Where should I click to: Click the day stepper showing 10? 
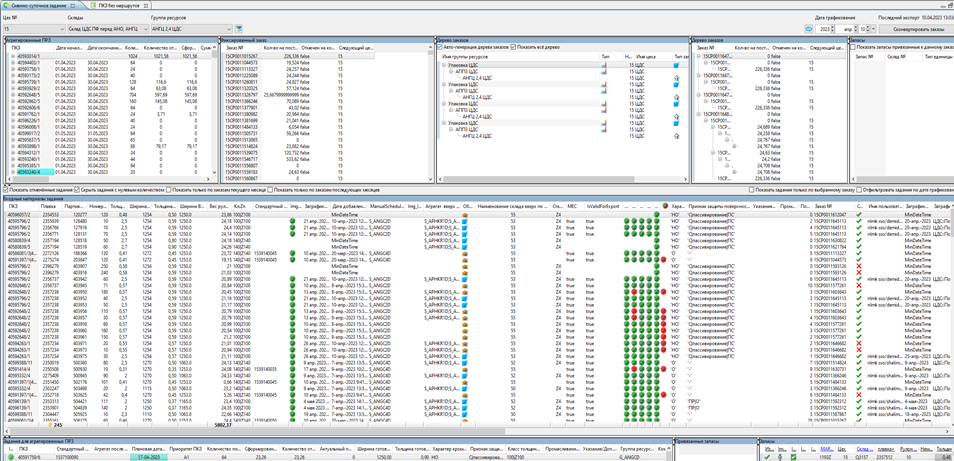coord(868,29)
